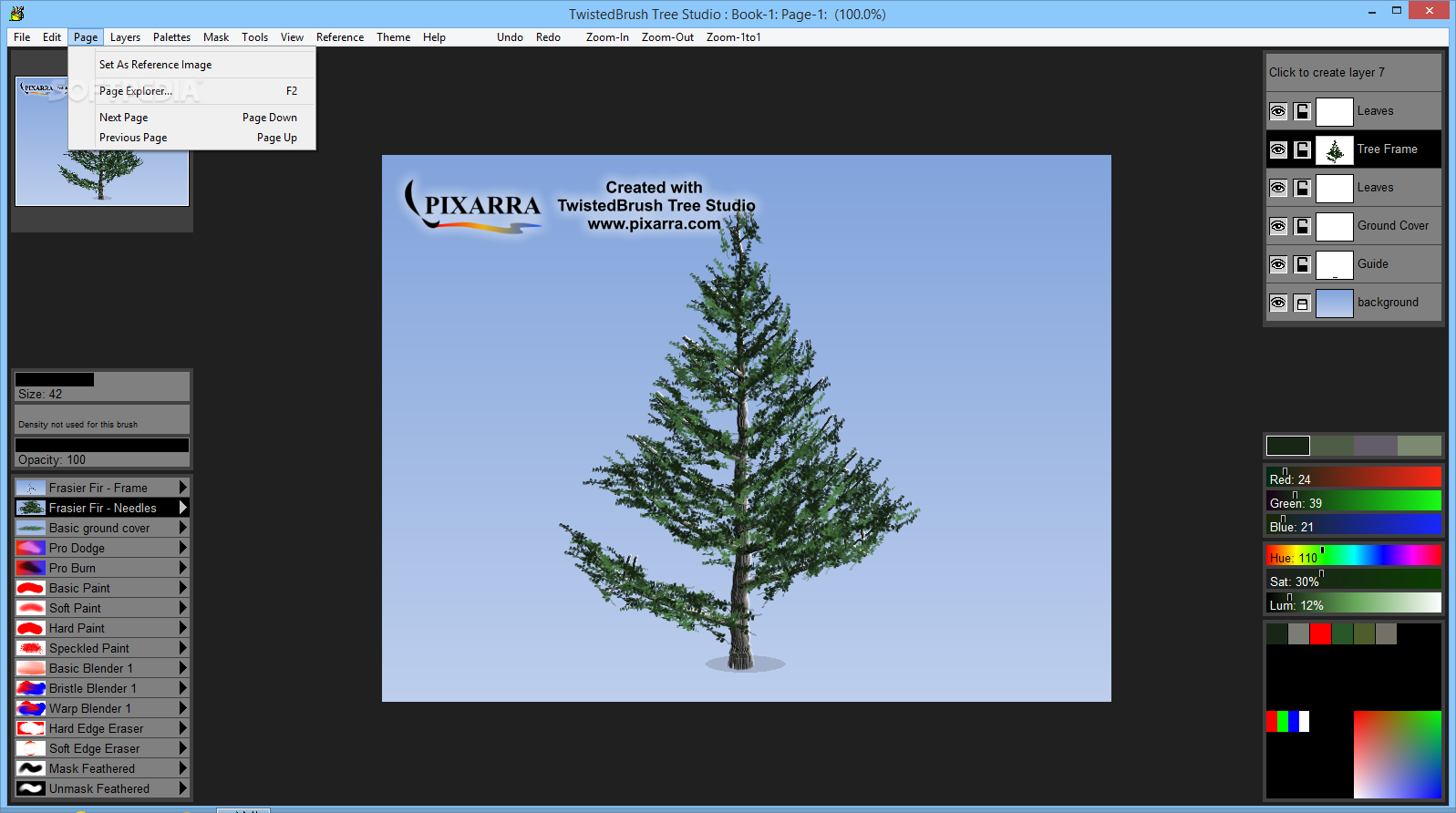The image size is (1456, 813).
Task: Click the app icon in the title bar
Action: click(x=16, y=14)
